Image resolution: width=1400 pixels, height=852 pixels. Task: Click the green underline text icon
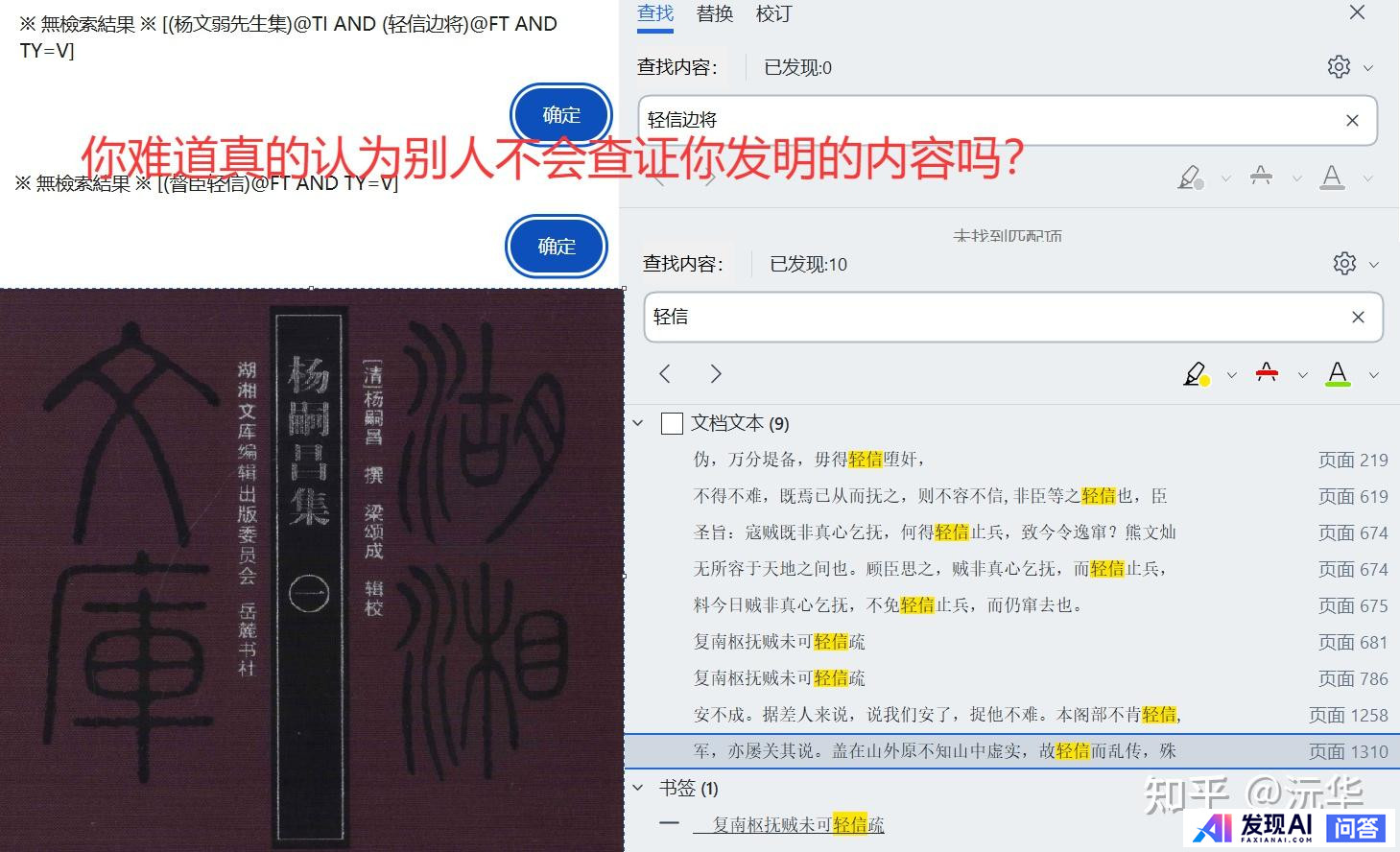click(x=1338, y=373)
